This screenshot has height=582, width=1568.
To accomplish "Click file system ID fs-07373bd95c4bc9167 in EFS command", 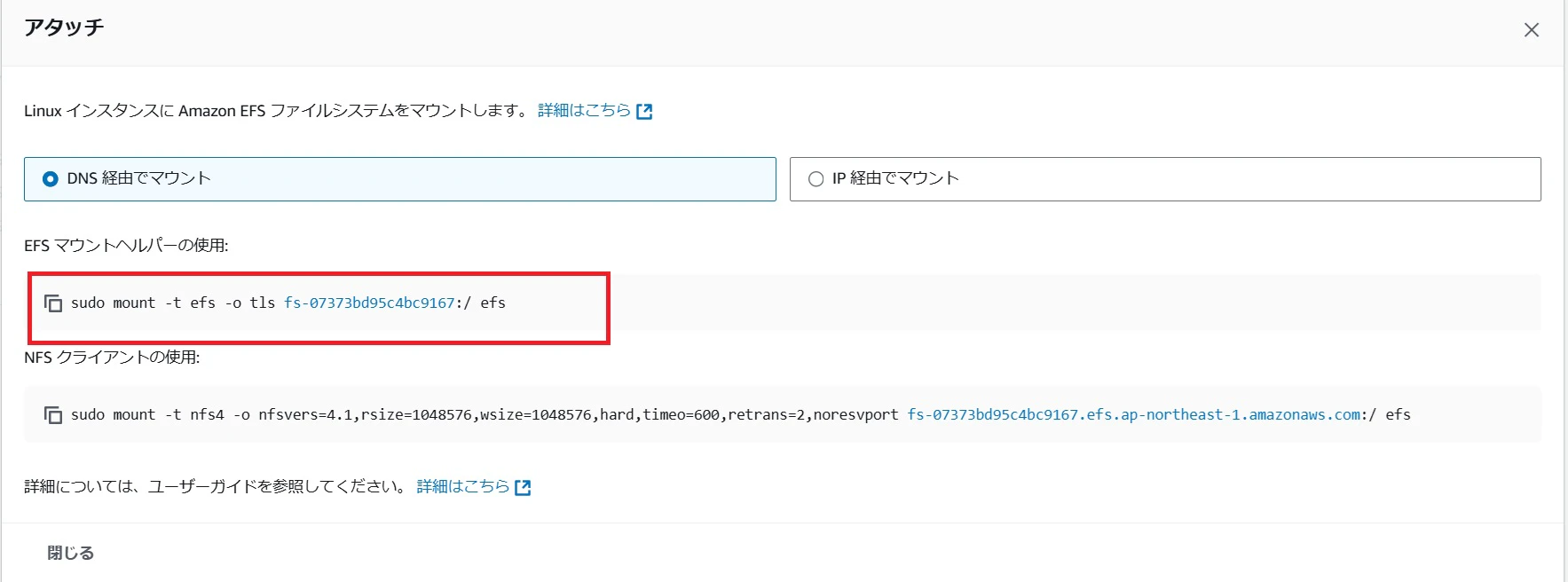I will point(369,303).
